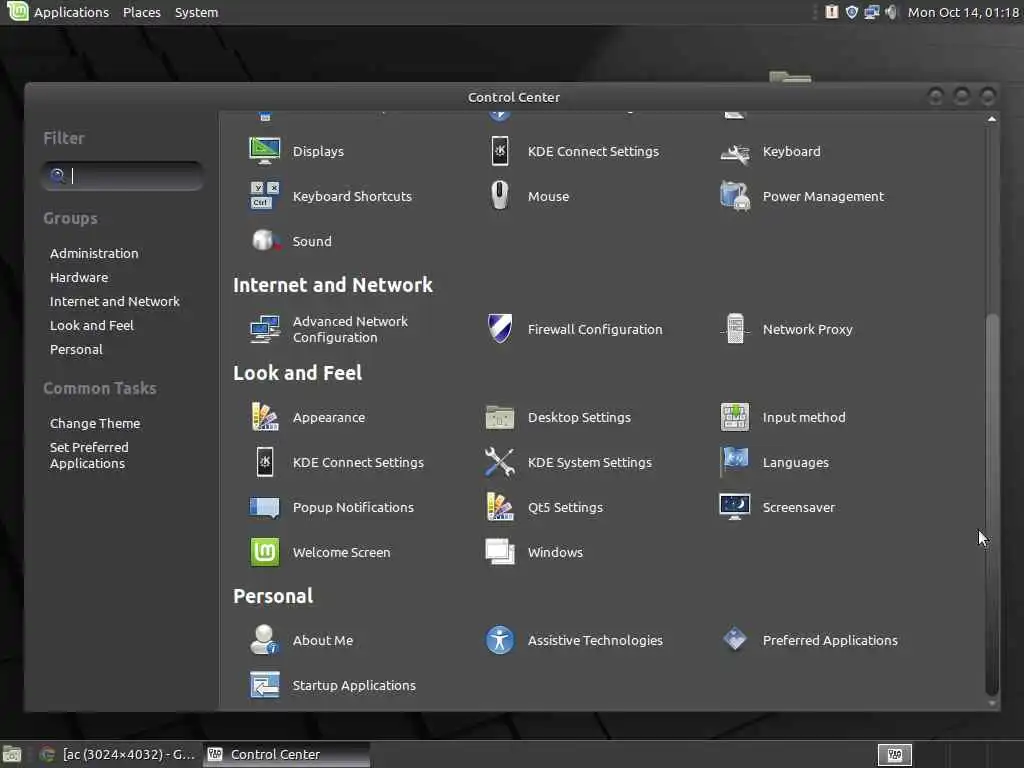Click the scrollbar up arrow
1024x768 pixels.
pyautogui.click(x=991, y=119)
